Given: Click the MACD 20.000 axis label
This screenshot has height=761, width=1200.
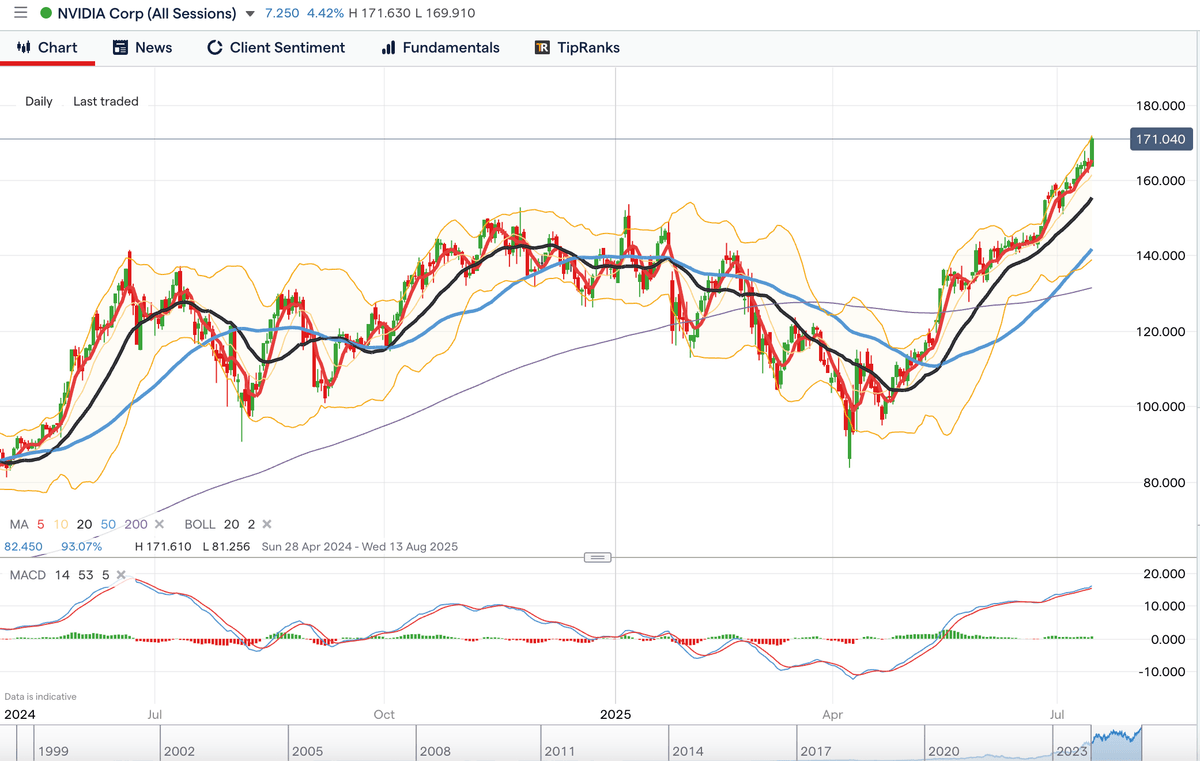Looking at the screenshot, I should pyautogui.click(x=1165, y=574).
